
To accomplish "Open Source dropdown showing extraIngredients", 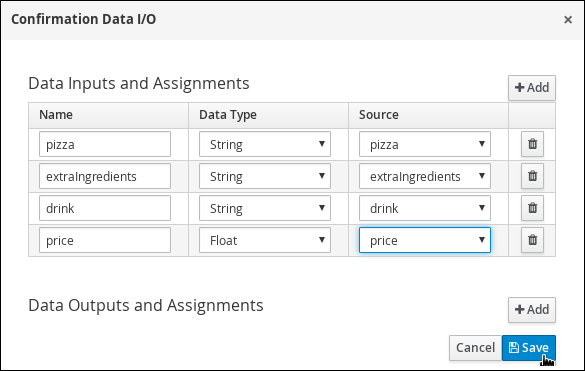I will click(x=425, y=176).
